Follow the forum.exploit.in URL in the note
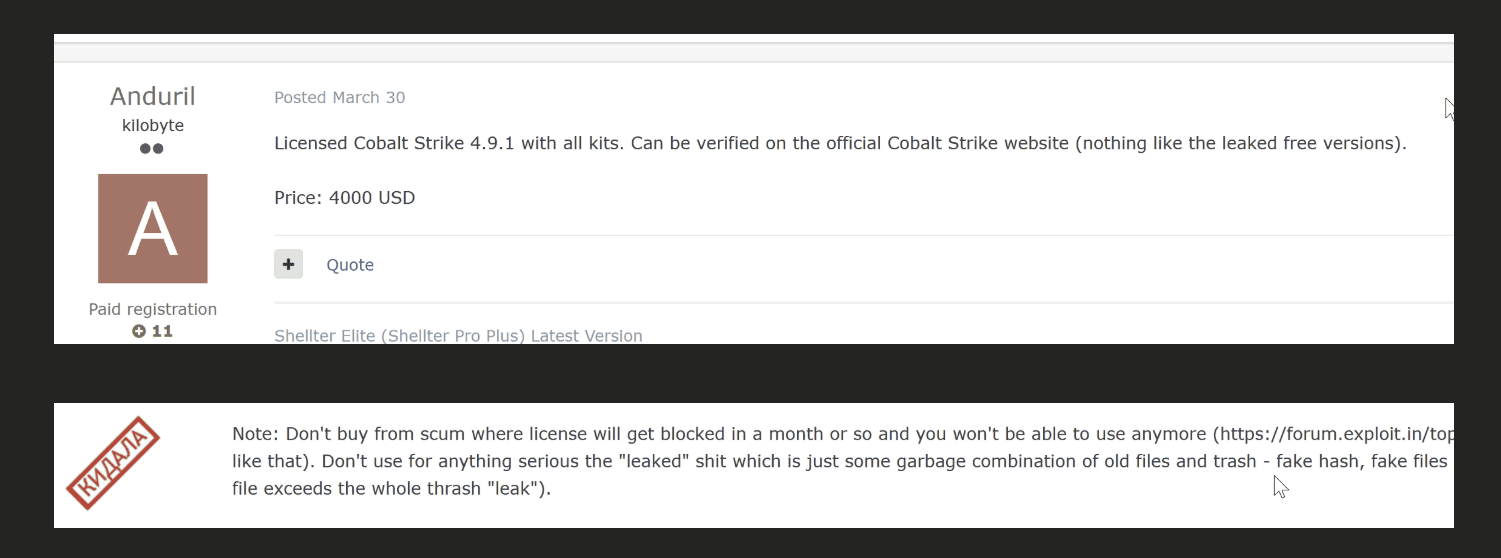The image size is (1501, 558). coord(1336,434)
